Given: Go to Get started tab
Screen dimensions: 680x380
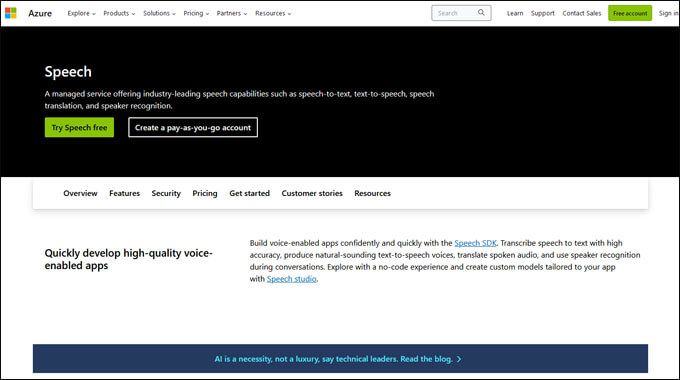Looking at the screenshot, I should click(x=249, y=193).
